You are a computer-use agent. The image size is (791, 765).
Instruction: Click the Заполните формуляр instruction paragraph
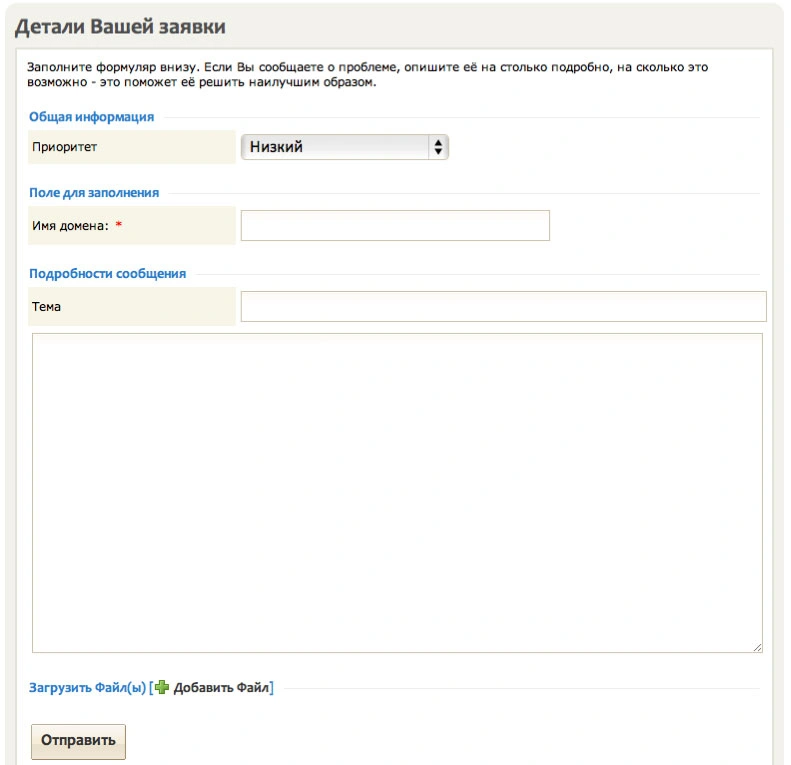367,74
